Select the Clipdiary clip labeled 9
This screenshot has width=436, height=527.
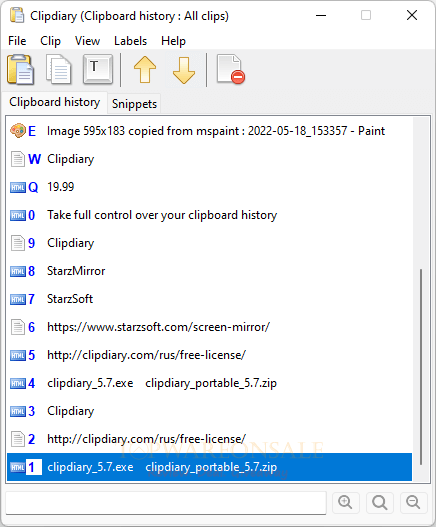point(209,243)
